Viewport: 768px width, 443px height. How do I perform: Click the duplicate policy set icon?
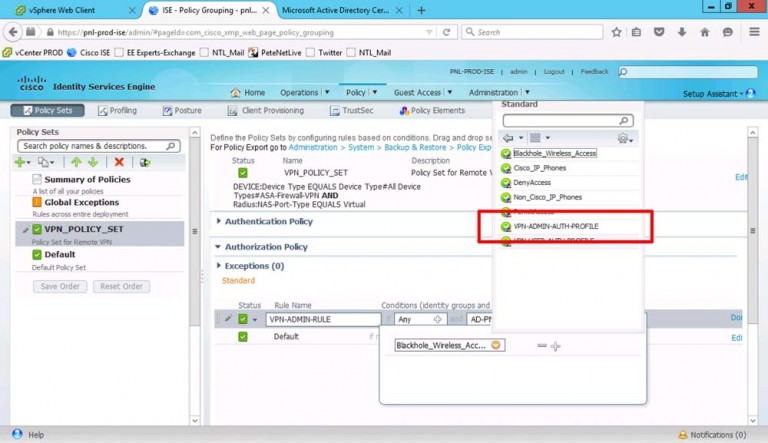[44, 162]
